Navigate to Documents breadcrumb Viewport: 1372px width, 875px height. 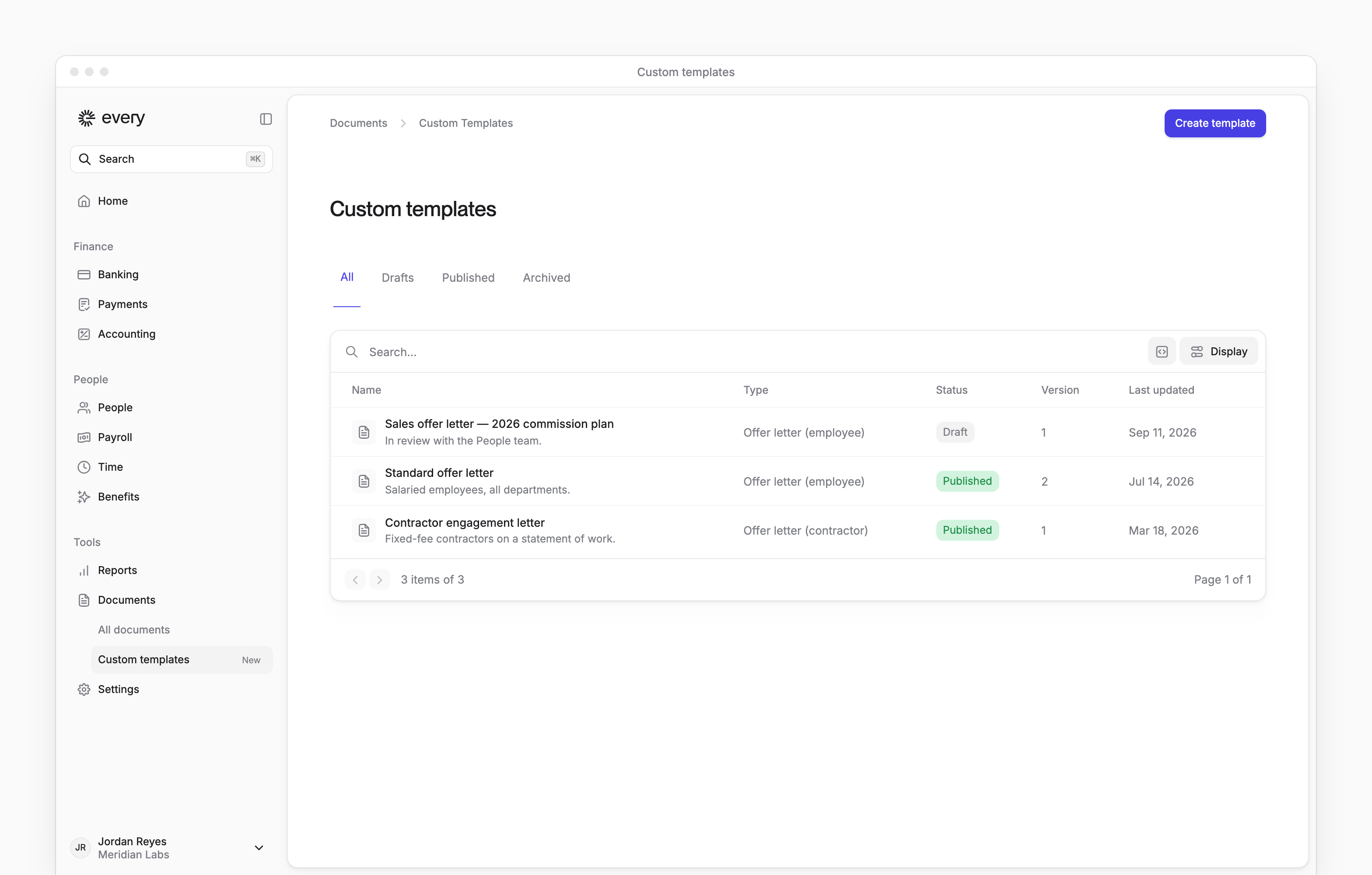click(358, 123)
